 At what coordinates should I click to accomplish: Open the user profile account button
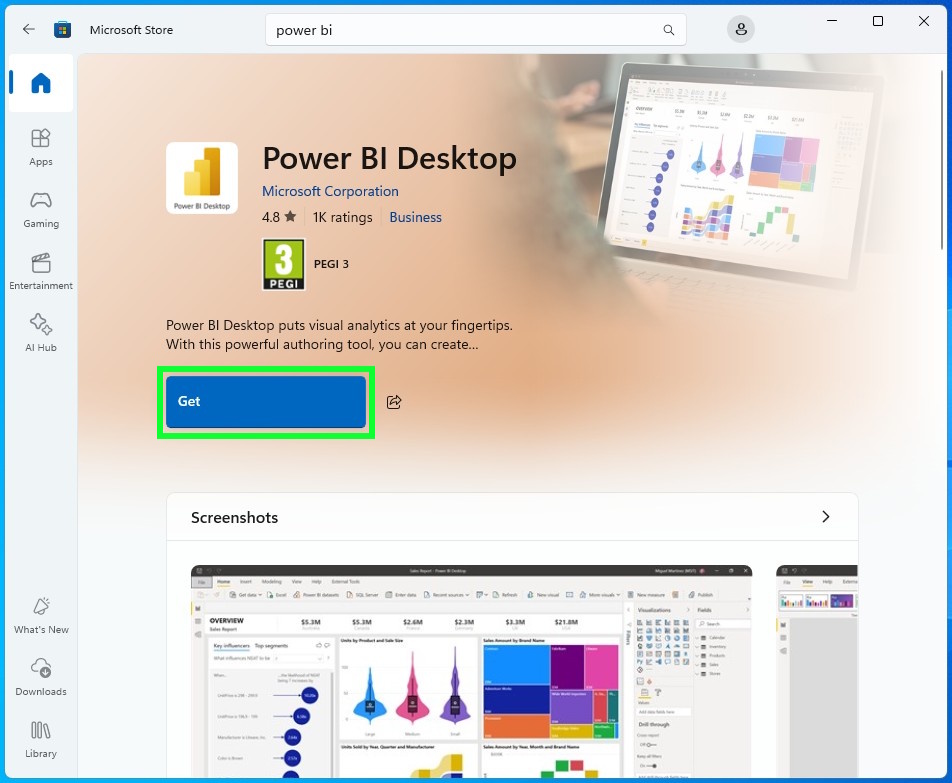(741, 30)
